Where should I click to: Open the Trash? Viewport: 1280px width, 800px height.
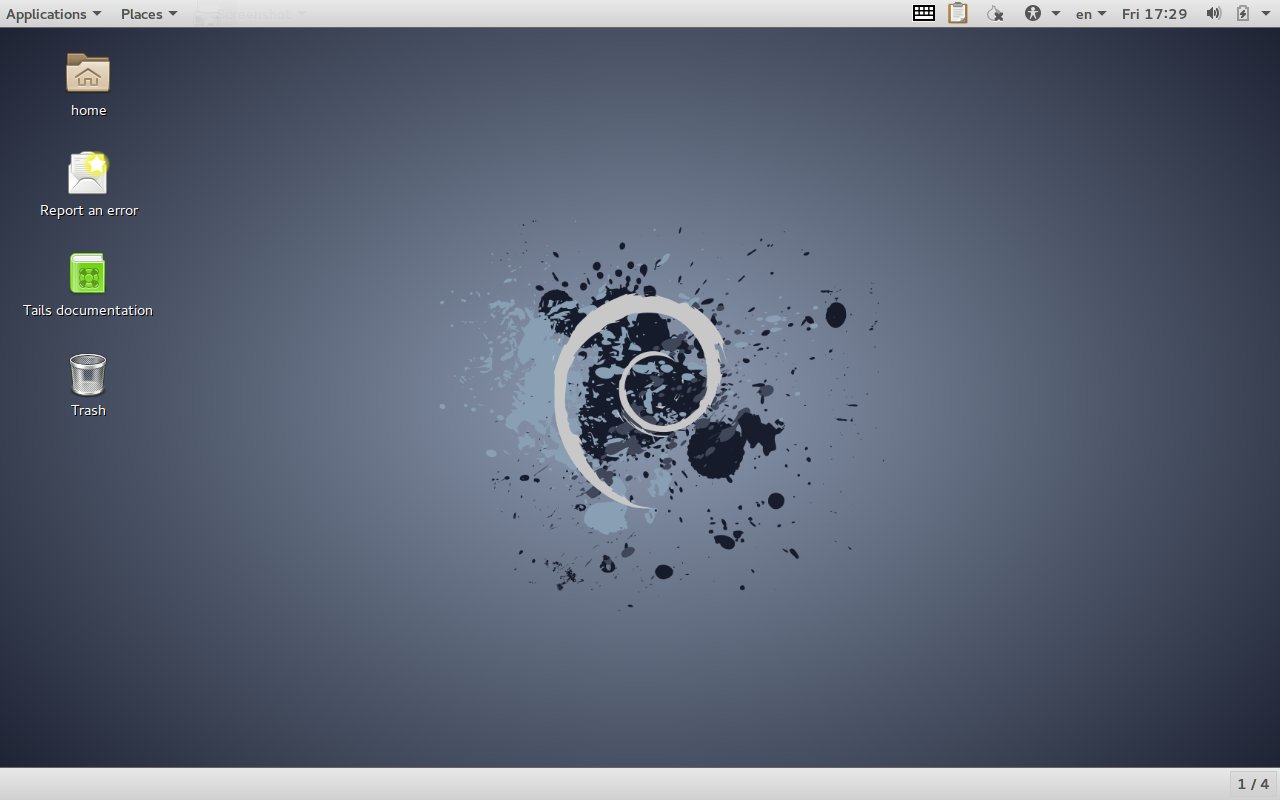click(88, 372)
